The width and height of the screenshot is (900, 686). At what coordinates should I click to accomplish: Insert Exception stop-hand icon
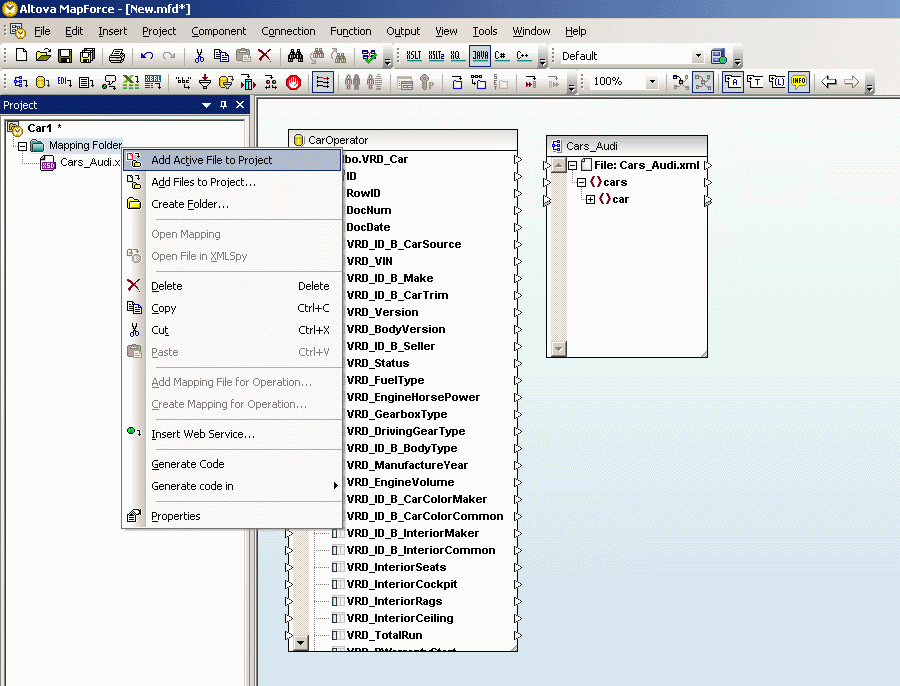[293, 82]
